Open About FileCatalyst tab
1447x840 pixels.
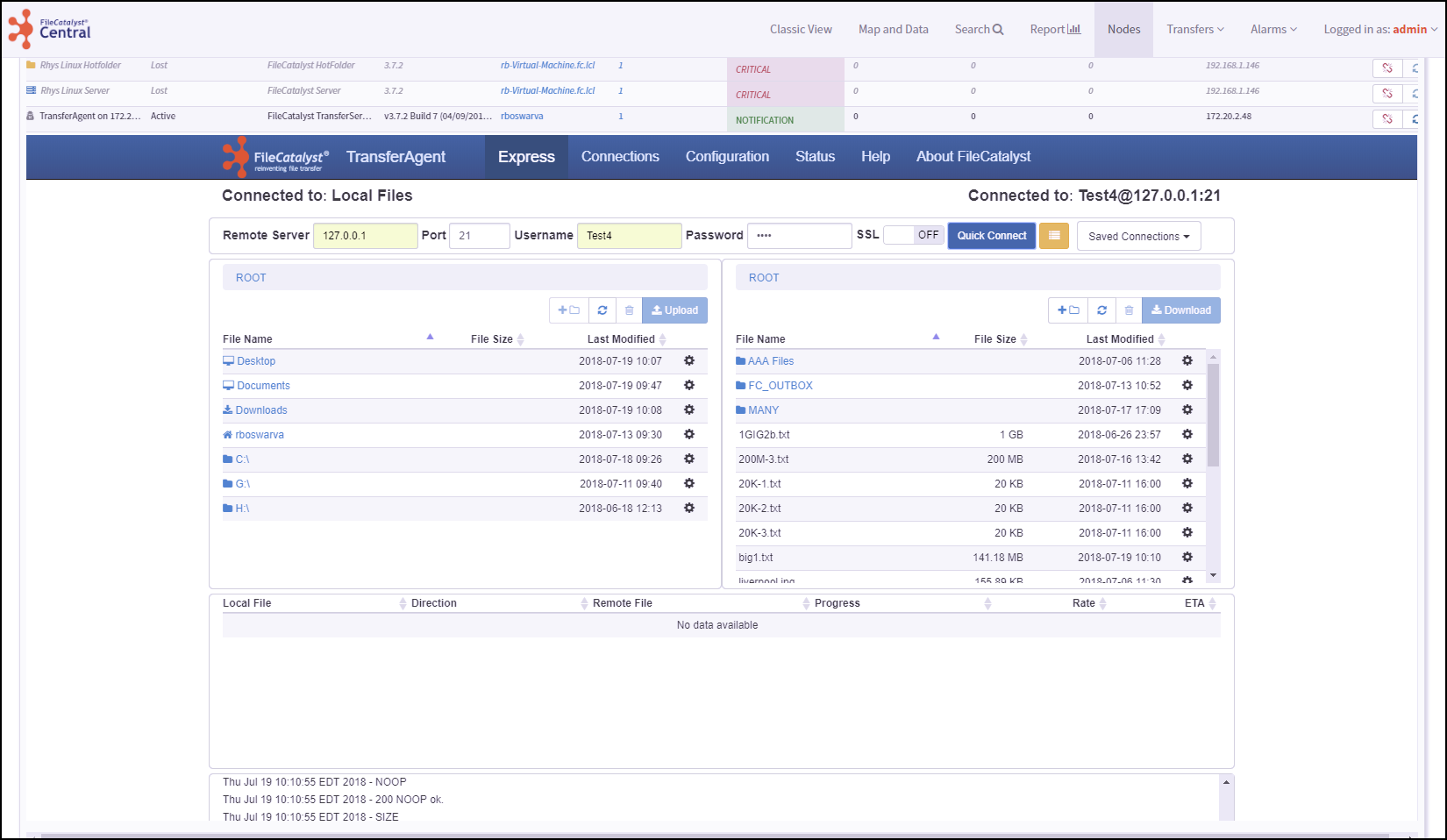973,157
